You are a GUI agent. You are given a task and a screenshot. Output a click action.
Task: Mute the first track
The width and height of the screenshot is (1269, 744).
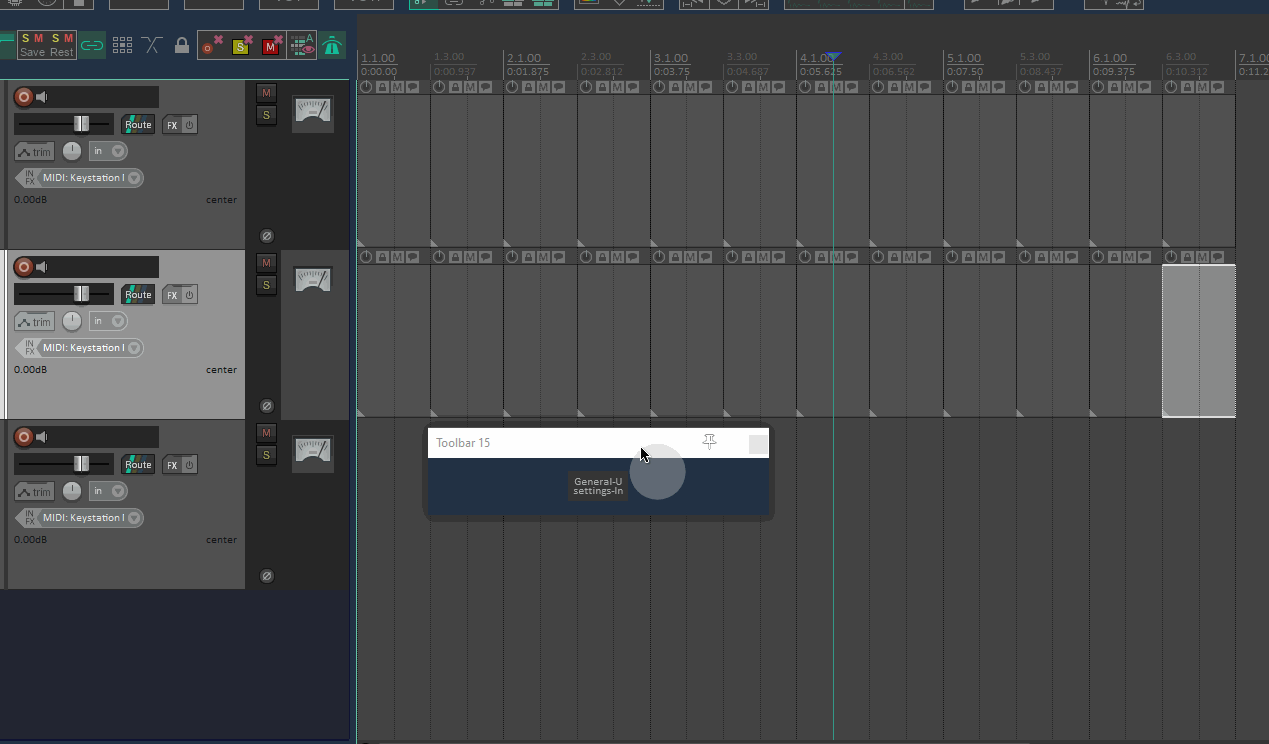click(266, 93)
